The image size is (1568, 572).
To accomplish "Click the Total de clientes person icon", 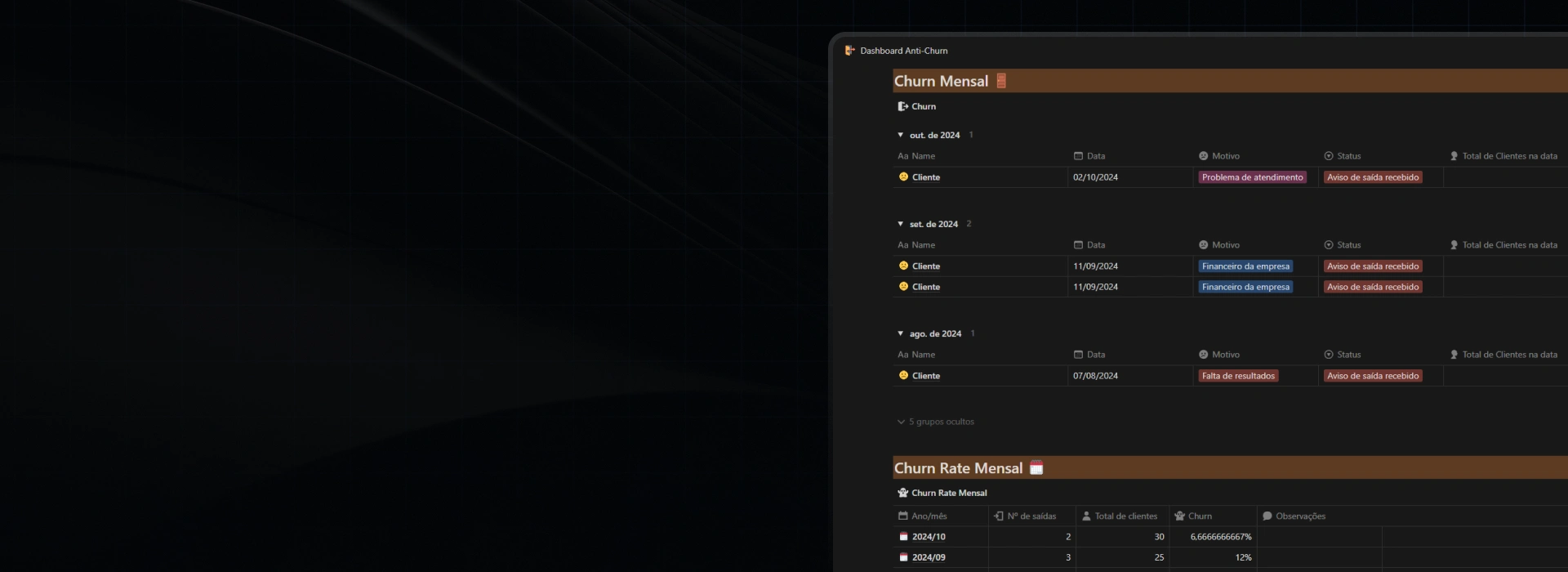I will [x=1086, y=516].
